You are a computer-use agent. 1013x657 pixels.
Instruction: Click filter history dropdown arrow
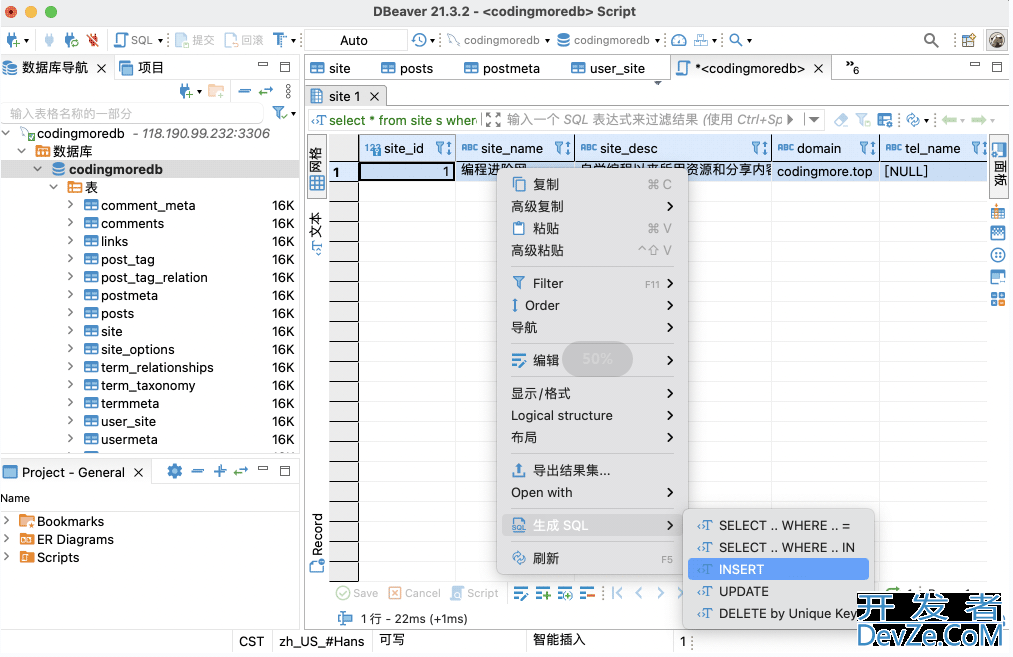coord(814,120)
